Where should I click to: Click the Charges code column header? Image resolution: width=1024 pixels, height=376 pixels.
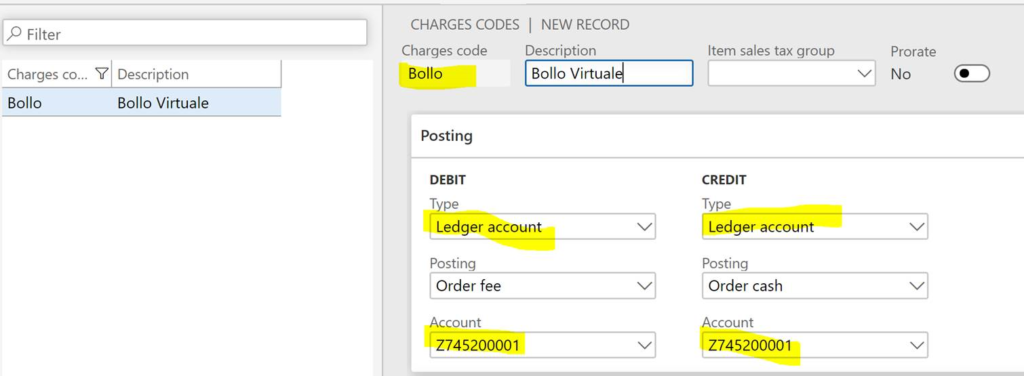(x=56, y=74)
